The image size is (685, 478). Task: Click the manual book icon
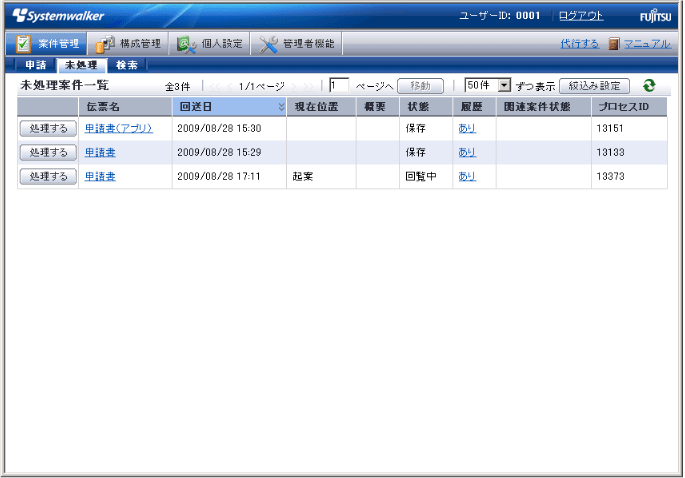tap(614, 44)
